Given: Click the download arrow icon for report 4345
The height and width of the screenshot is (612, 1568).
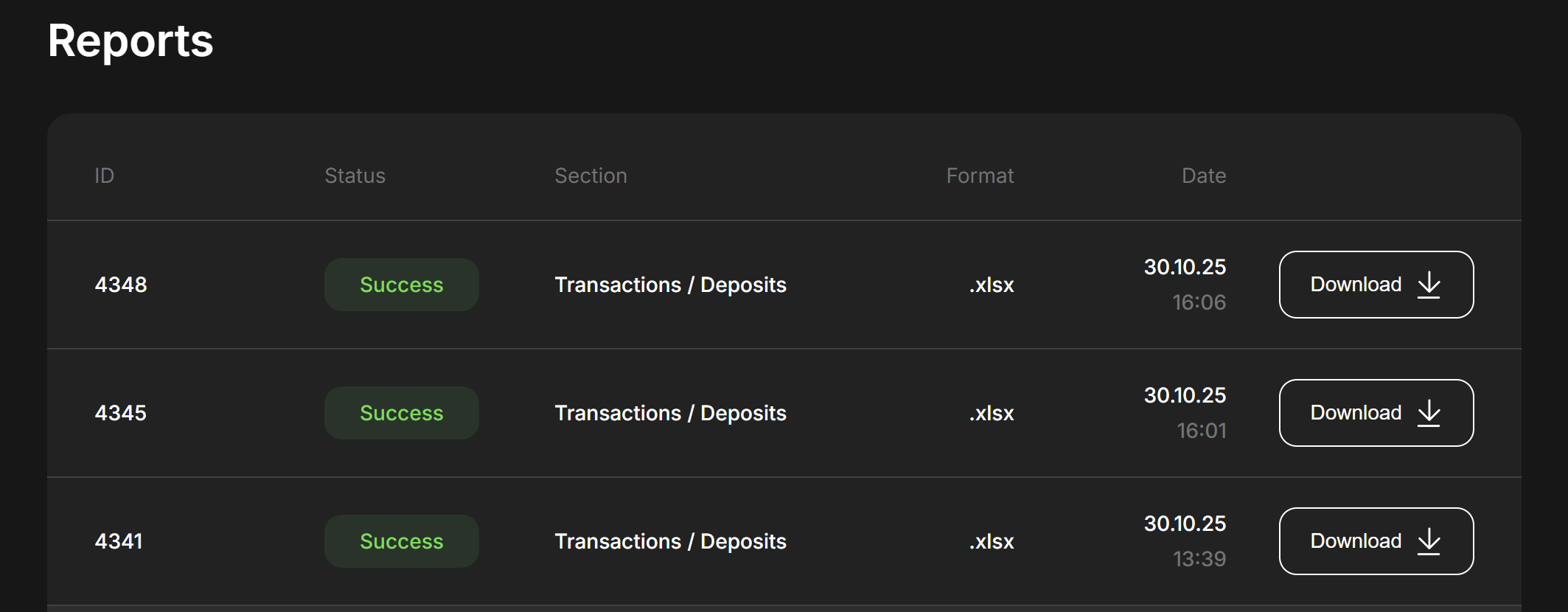Looking at the screenshot, I should pos(1429,413).
